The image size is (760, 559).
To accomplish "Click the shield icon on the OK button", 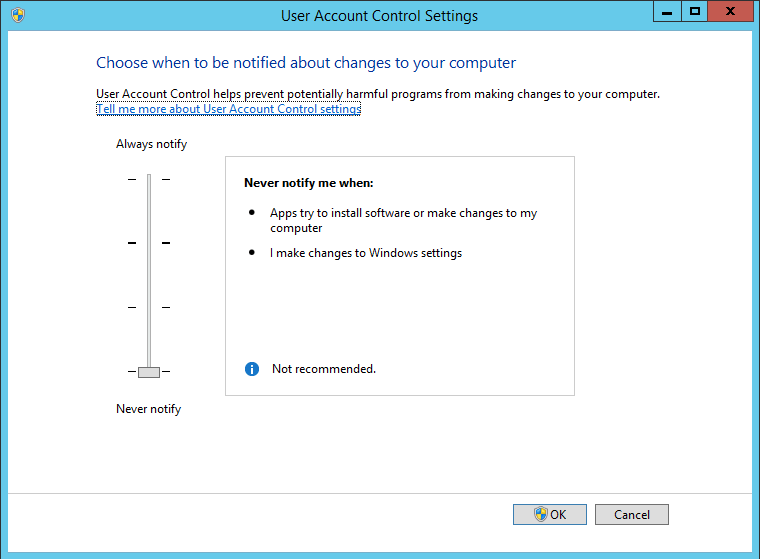I will 541,514.
